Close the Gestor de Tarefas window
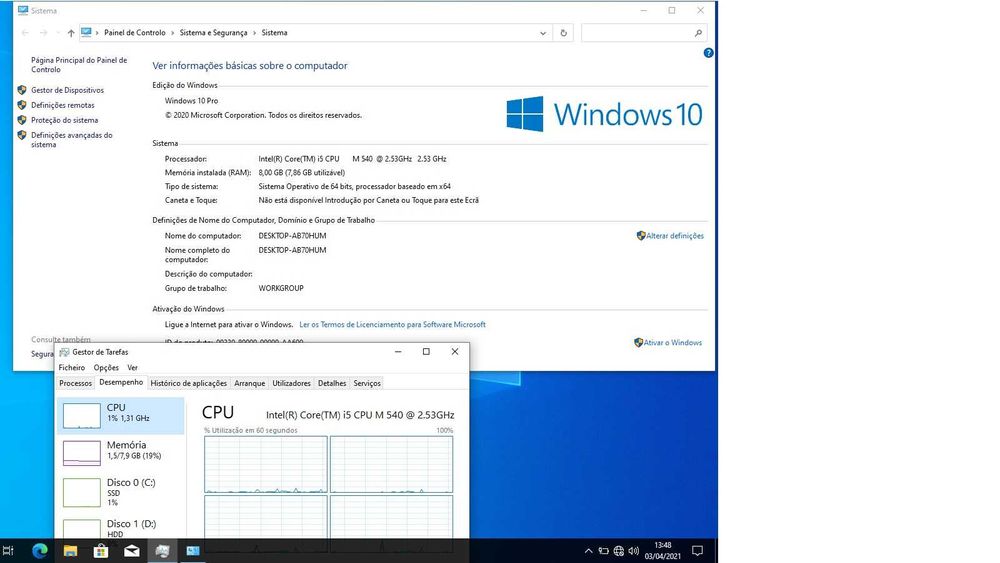1000x563 pixels. point(455,352)
